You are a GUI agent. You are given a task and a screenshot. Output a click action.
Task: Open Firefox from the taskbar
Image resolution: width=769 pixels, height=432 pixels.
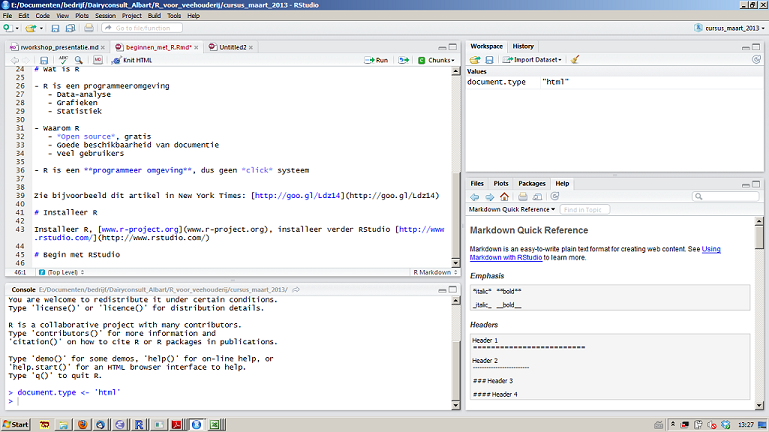(82, 424)
